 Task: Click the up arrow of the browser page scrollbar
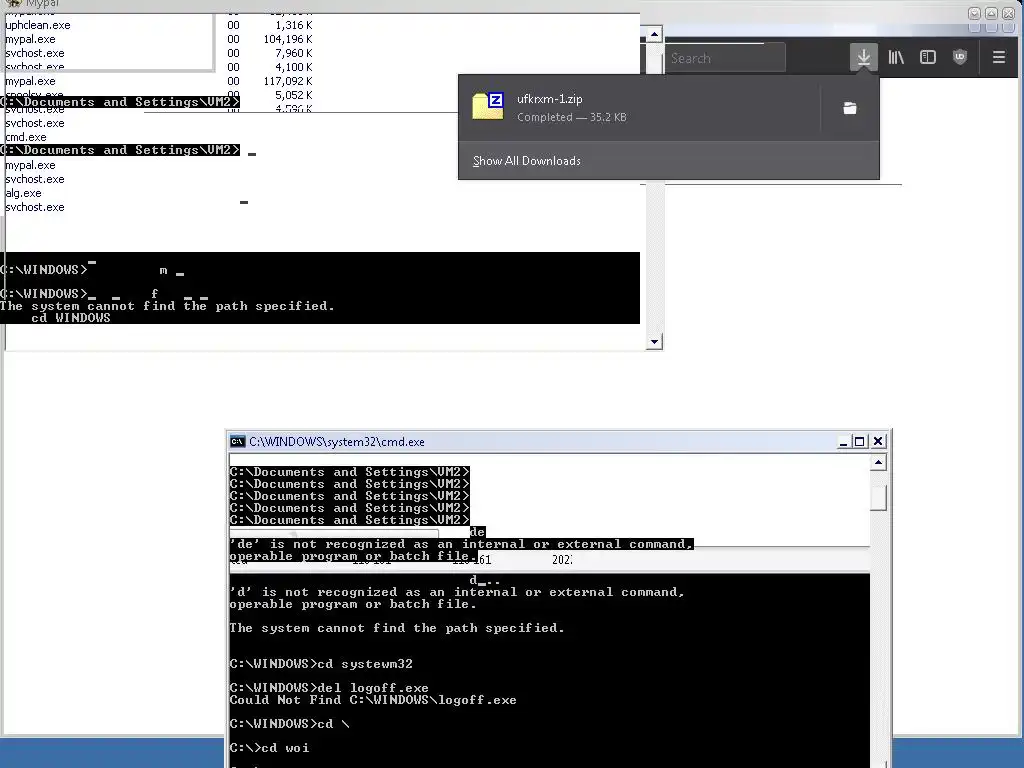654,34
